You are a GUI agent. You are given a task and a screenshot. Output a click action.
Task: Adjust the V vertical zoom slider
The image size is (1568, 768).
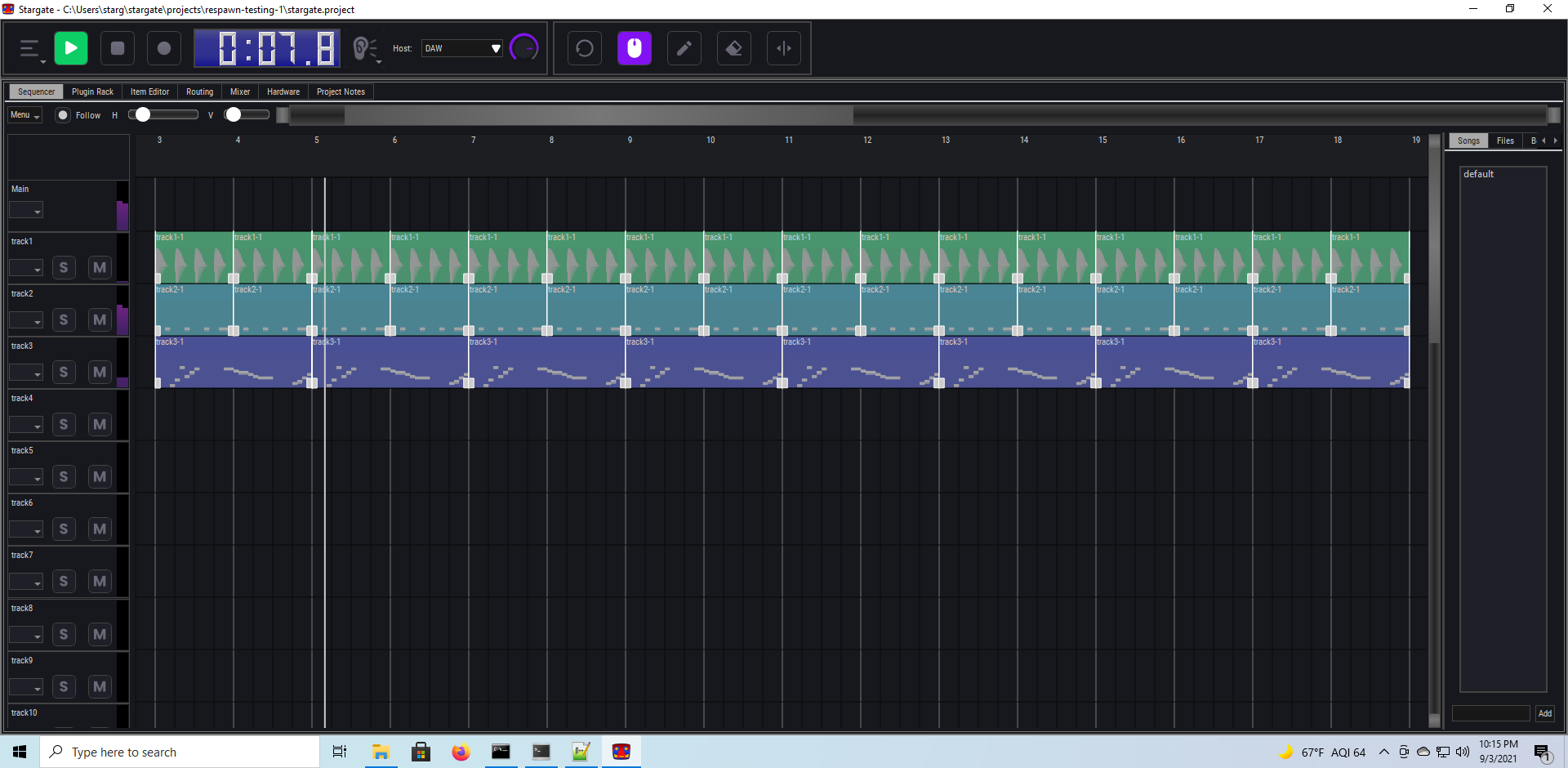(x=247, y=114)
